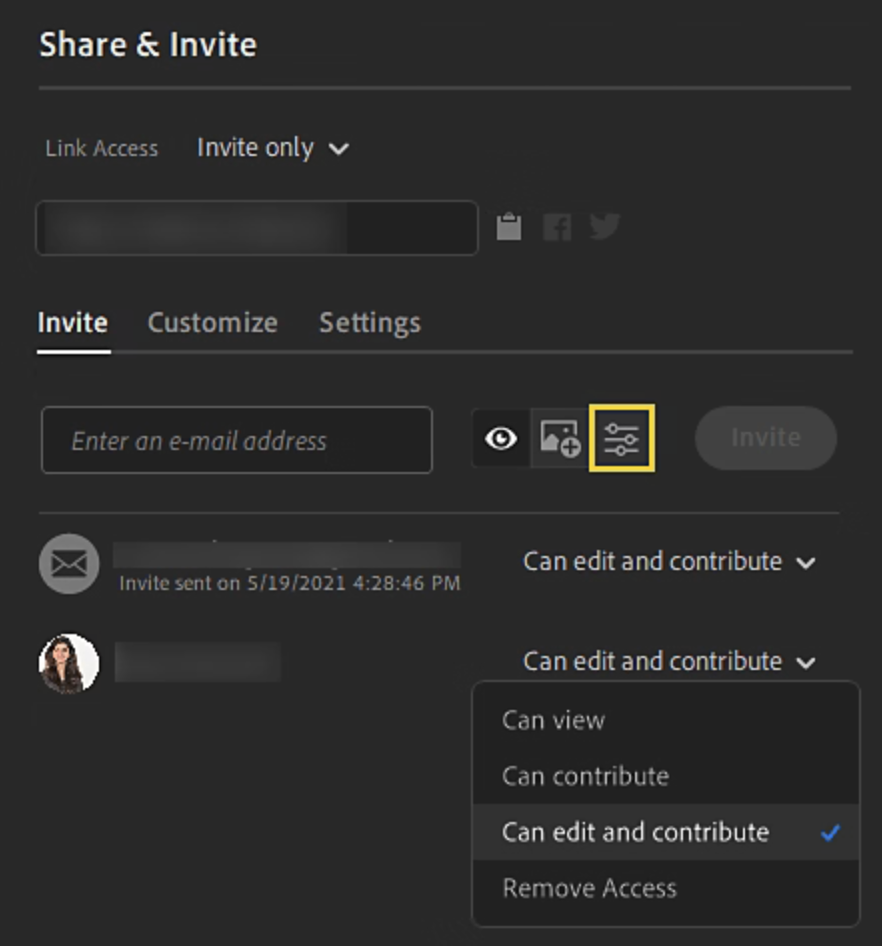
Task: Open the Settings tab
Action: [369, 322]
